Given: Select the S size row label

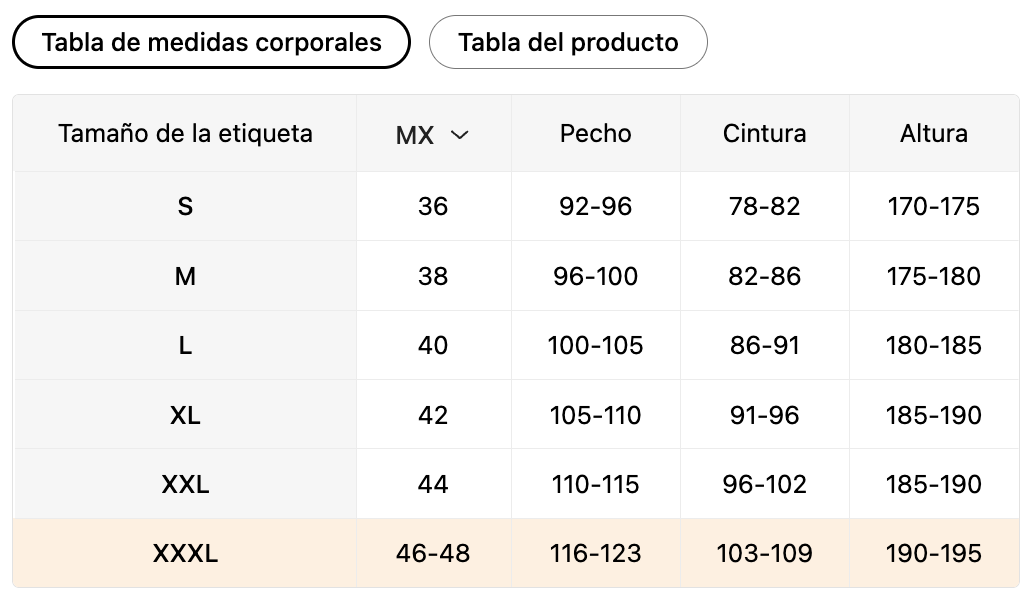Looking at the screenshot, I should click(185, 206).
